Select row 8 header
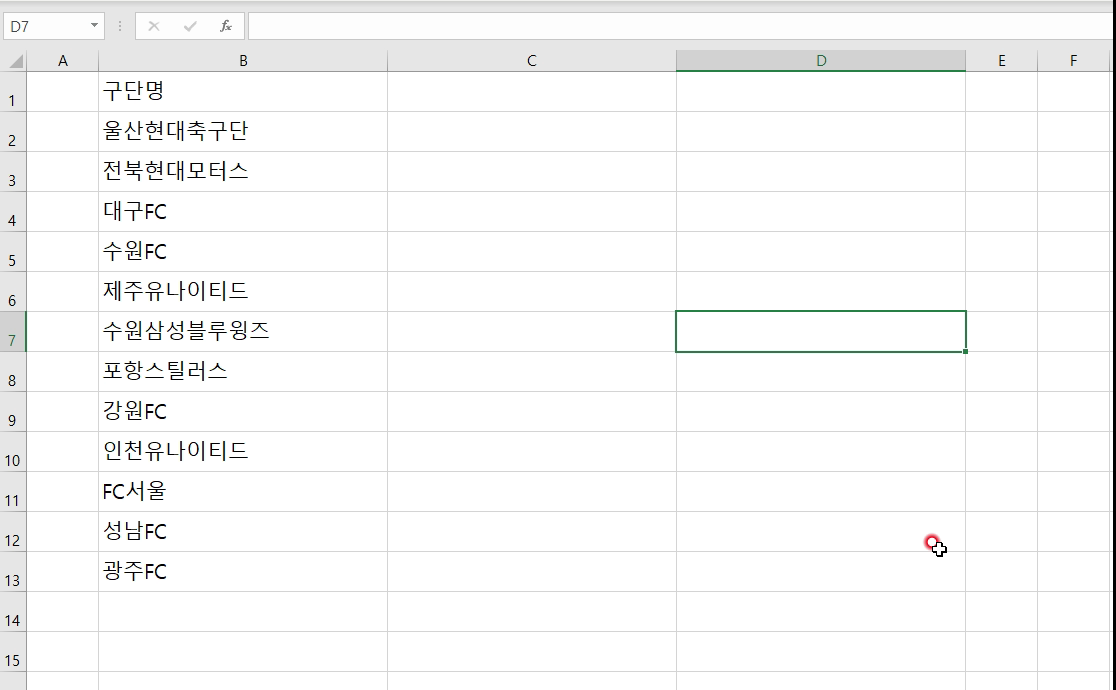Viewport: 1116px width, 690px height. click(13, 372)
